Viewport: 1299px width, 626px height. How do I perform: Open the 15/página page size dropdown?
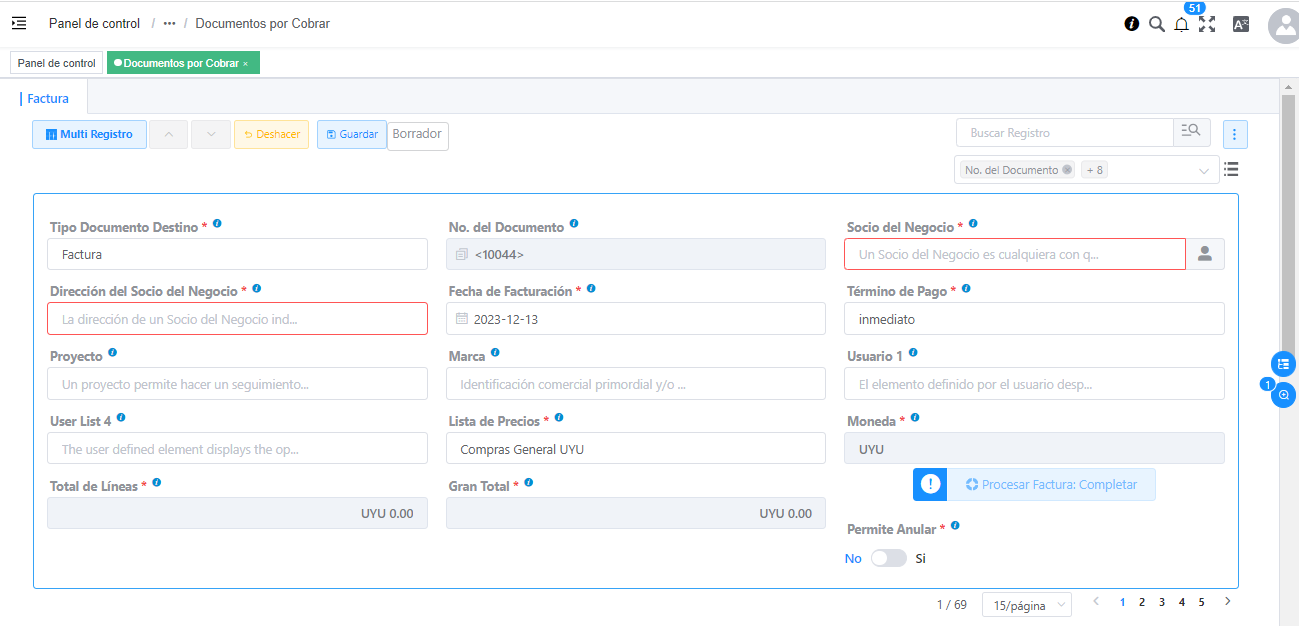click(x=1026, y=605)
